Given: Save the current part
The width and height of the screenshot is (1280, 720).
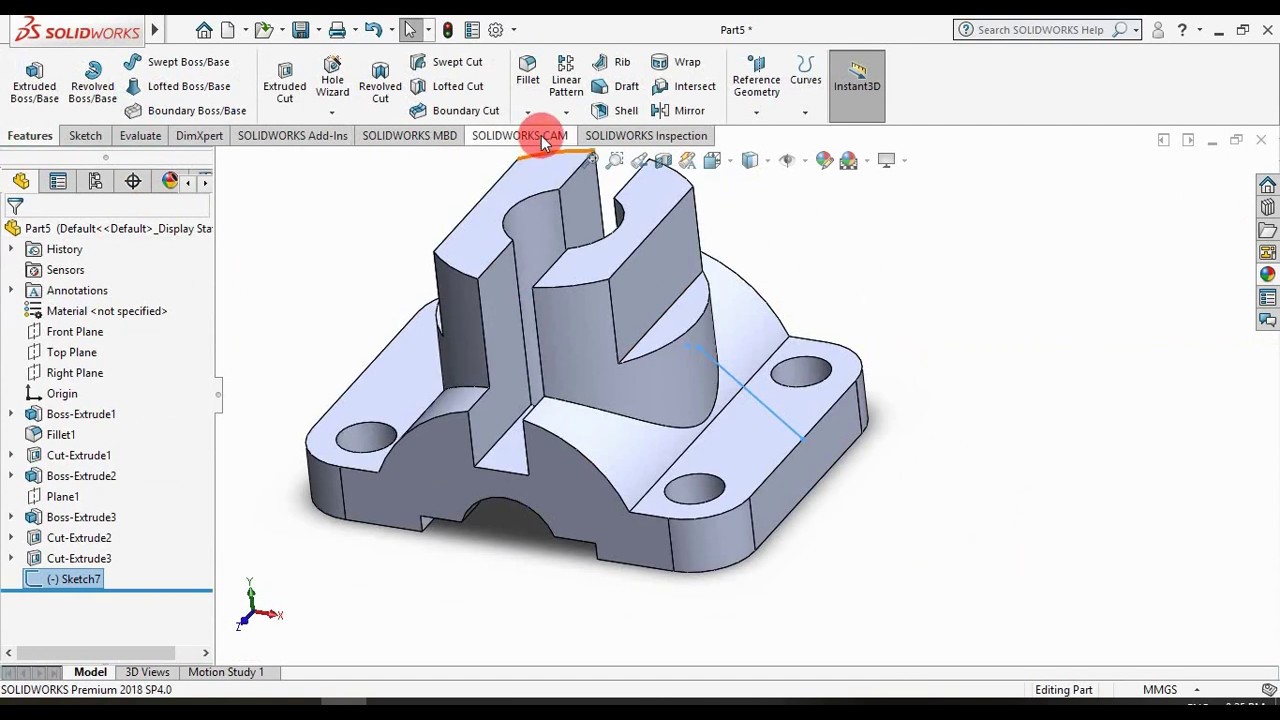Looking at the screenshot, I should 301,30.
